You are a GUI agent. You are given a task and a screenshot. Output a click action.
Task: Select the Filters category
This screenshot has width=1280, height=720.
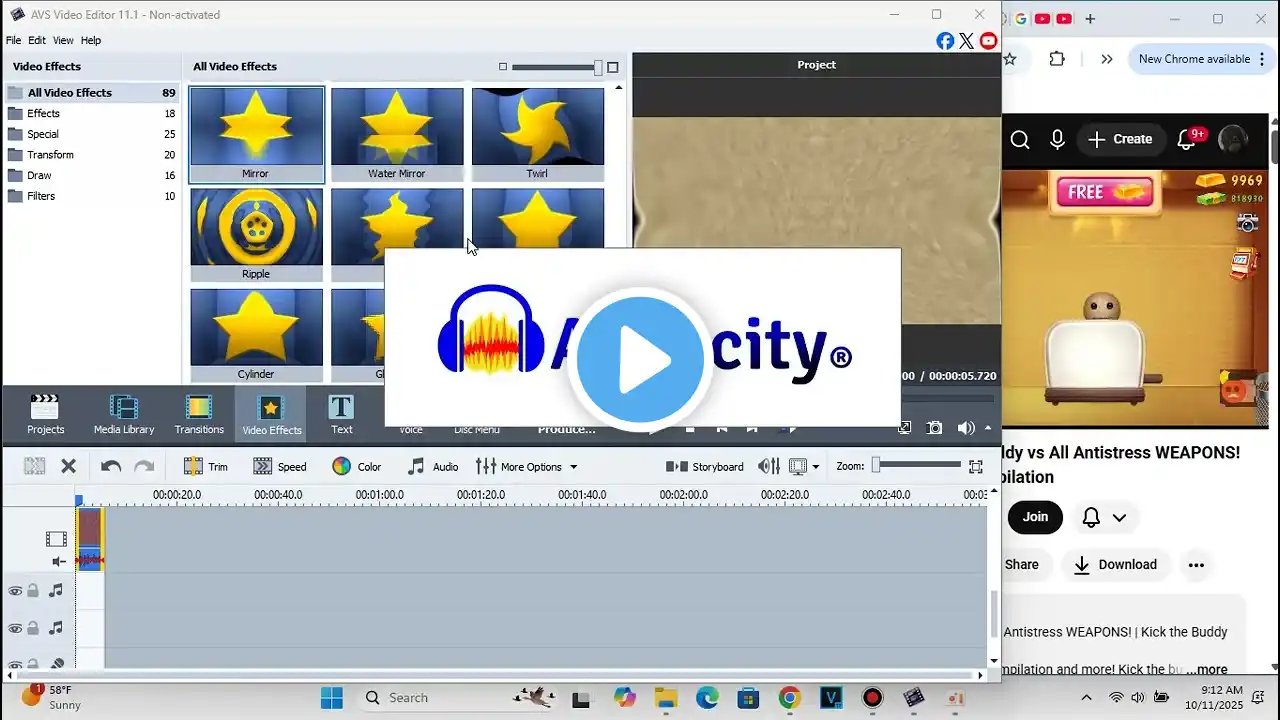pyautogui.click(x=92, y=196)
